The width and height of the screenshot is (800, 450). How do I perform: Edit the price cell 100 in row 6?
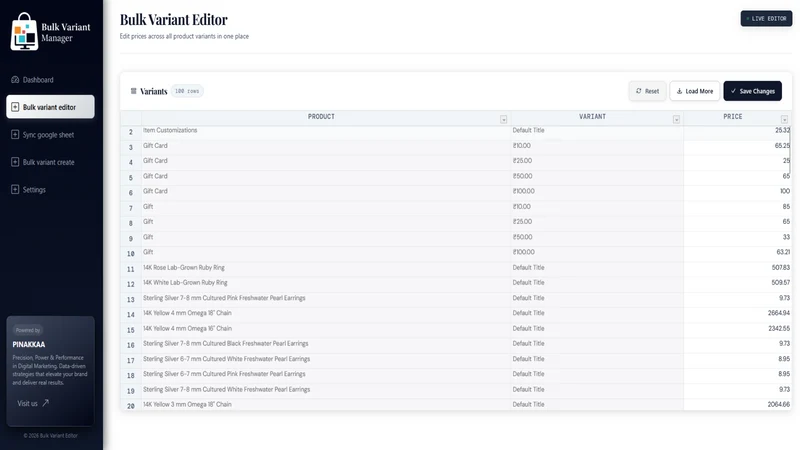click(x=737, y=191)
